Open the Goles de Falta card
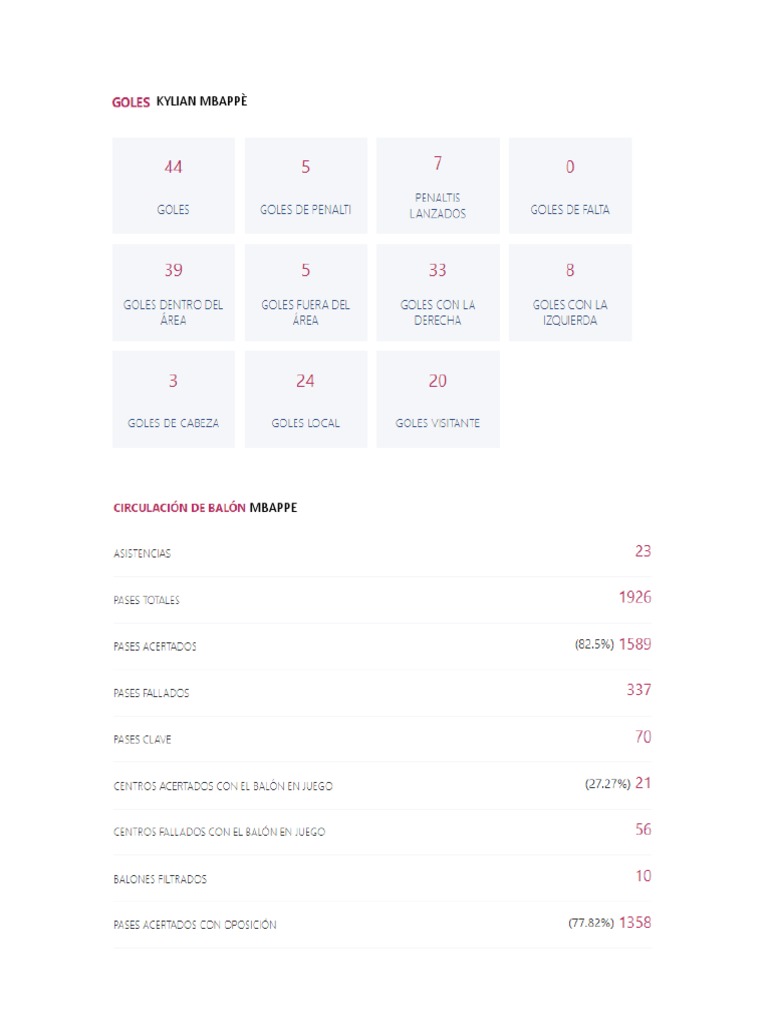768x1024 pixels. (570, 186)
